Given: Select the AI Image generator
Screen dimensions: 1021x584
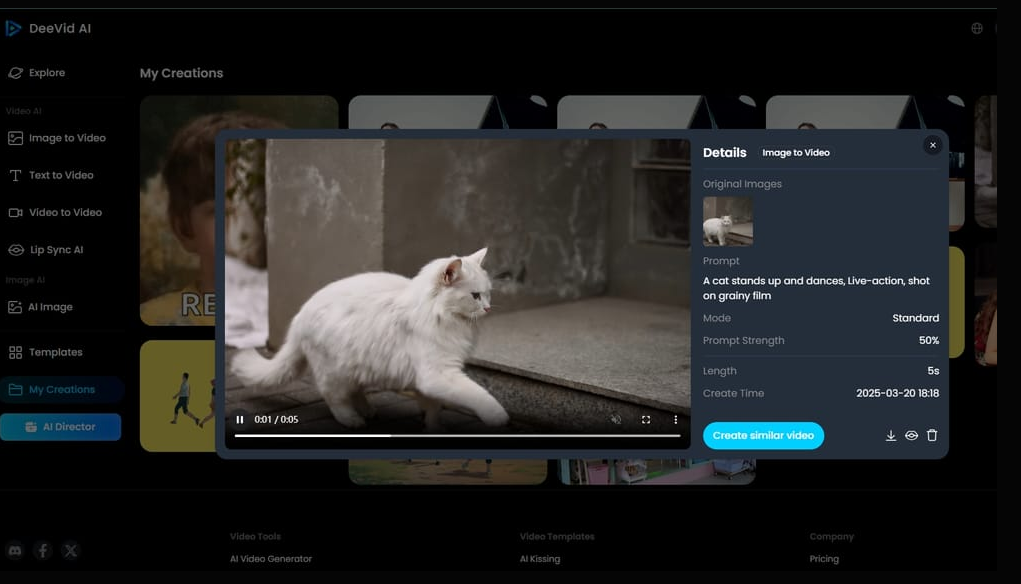Looking at the screenshot, I should [53, 306].
